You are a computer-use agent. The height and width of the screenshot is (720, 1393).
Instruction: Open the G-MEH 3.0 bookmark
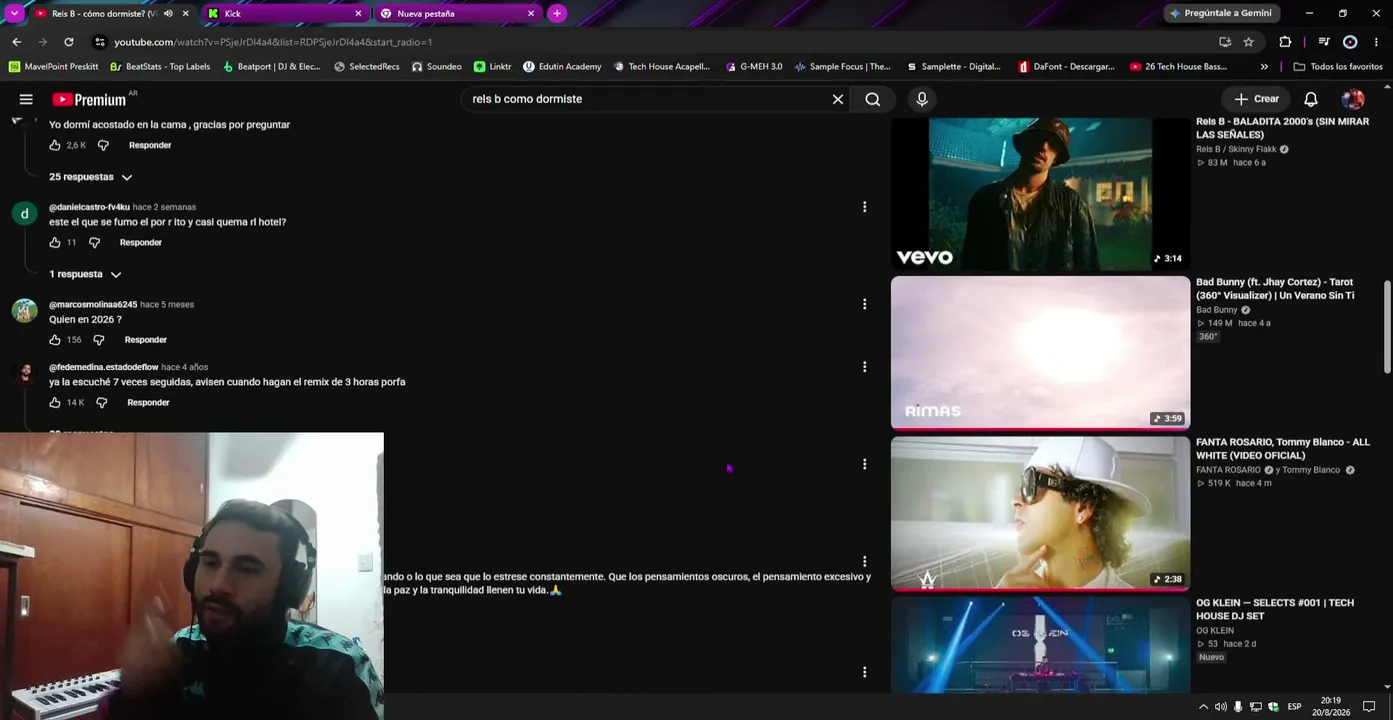click(754, 67)
